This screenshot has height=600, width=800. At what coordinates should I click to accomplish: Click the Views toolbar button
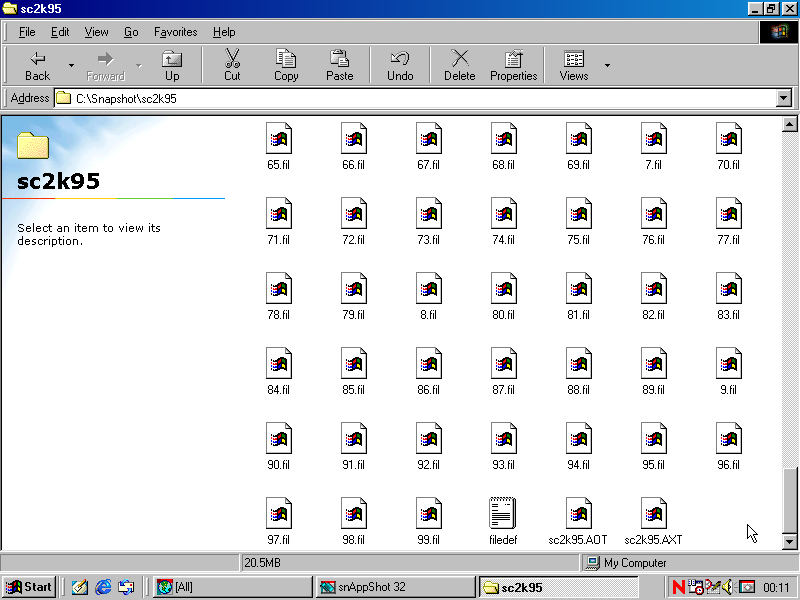pyautogui.click(x=574, y=65)
